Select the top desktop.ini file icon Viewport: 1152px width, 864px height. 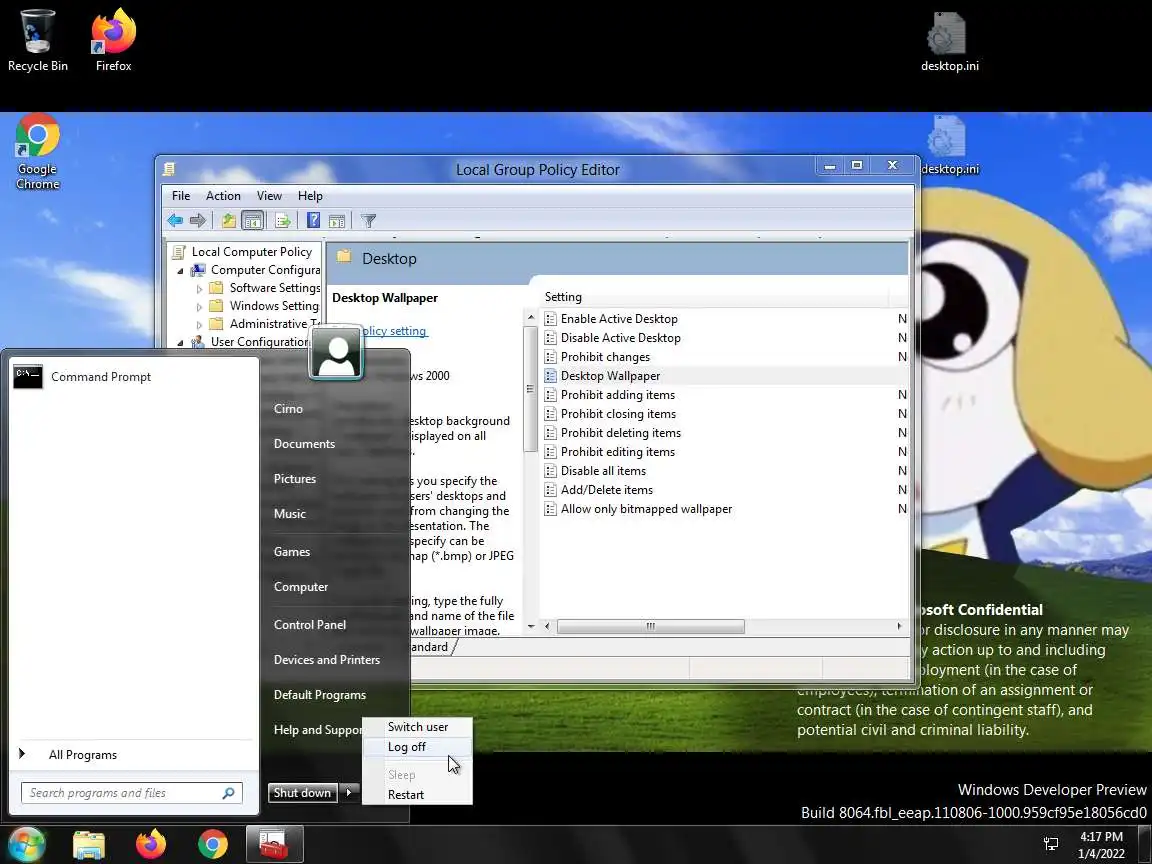coord(949,42)
